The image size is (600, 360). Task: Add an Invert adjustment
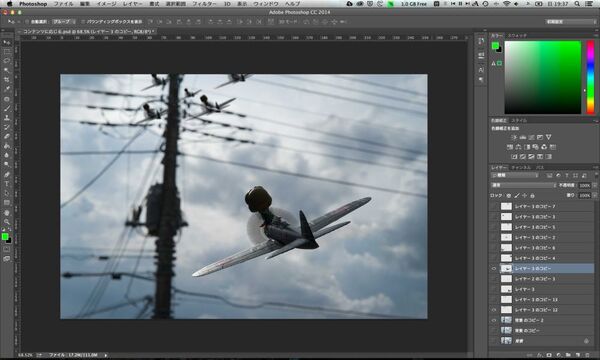(x=514, y=156)
